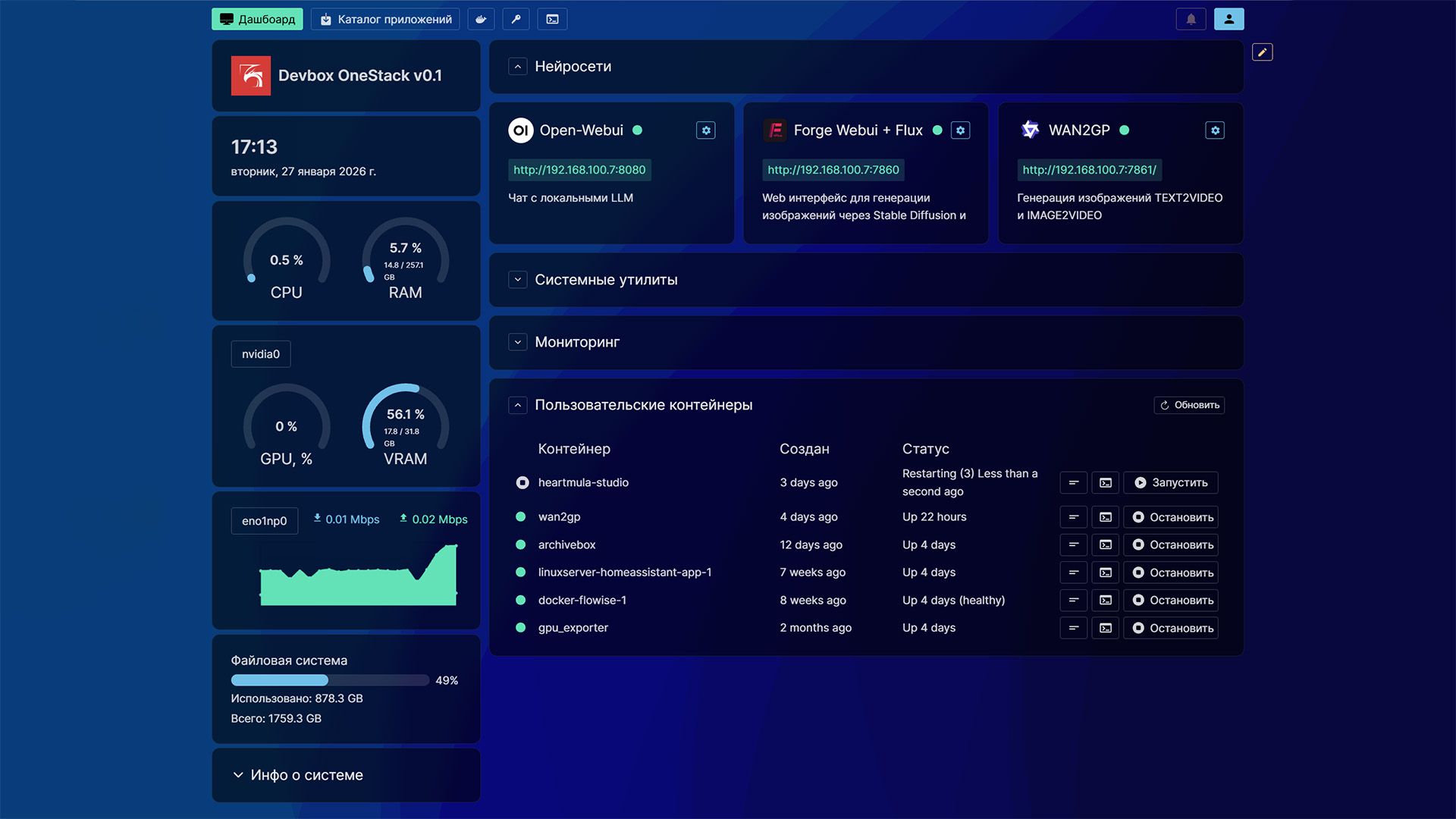Open the user profile icon
Screen dimensions: 1456x819
coord(1228,19)
